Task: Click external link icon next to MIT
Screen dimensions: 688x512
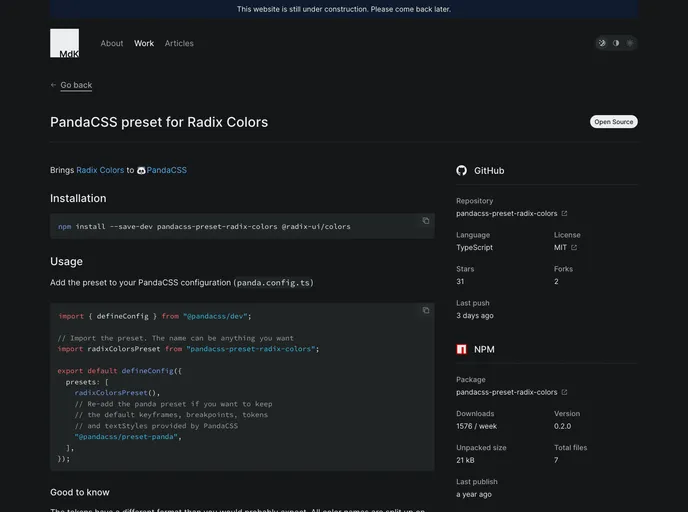Action: point(574,247)
